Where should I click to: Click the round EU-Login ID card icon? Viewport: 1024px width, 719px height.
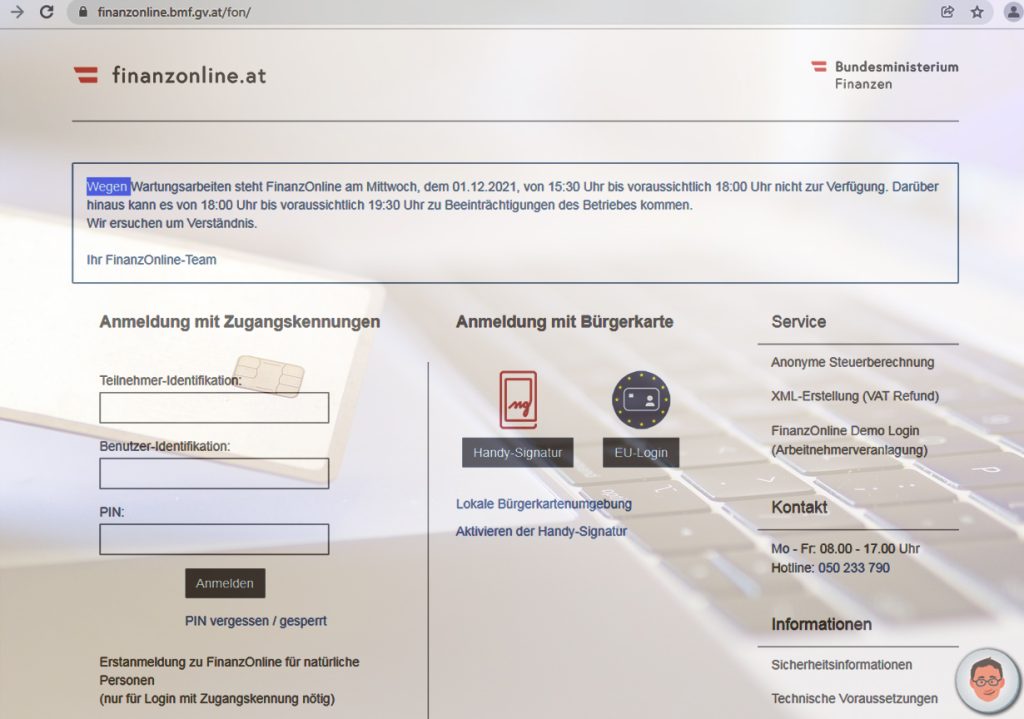(641, 400)
